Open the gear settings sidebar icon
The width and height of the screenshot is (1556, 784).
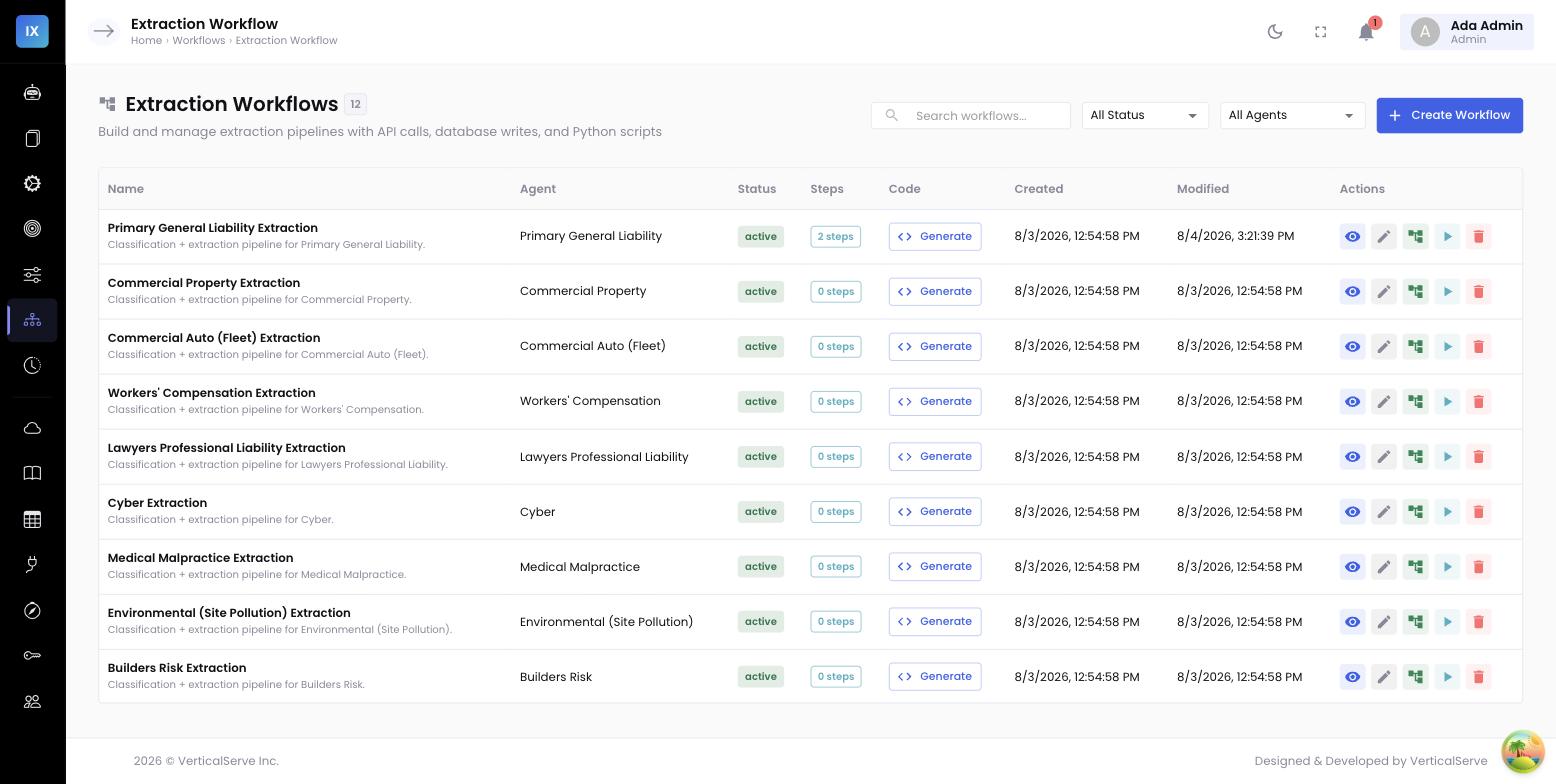click(x=32, y=184)
